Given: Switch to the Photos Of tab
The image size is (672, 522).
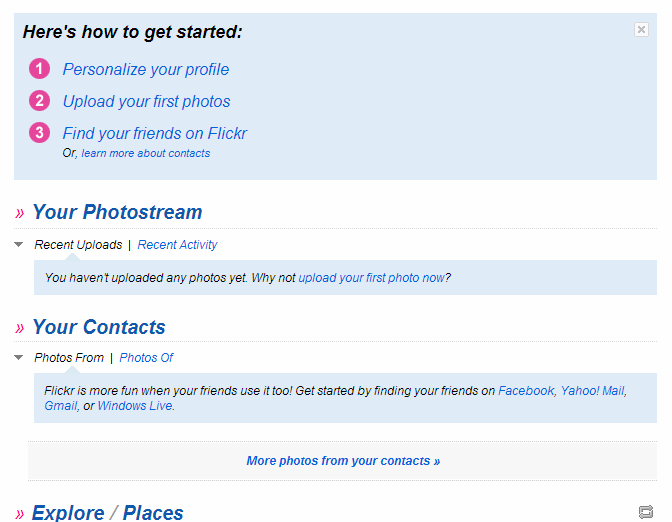Looking at the screenshot, I should pos(146,358).
